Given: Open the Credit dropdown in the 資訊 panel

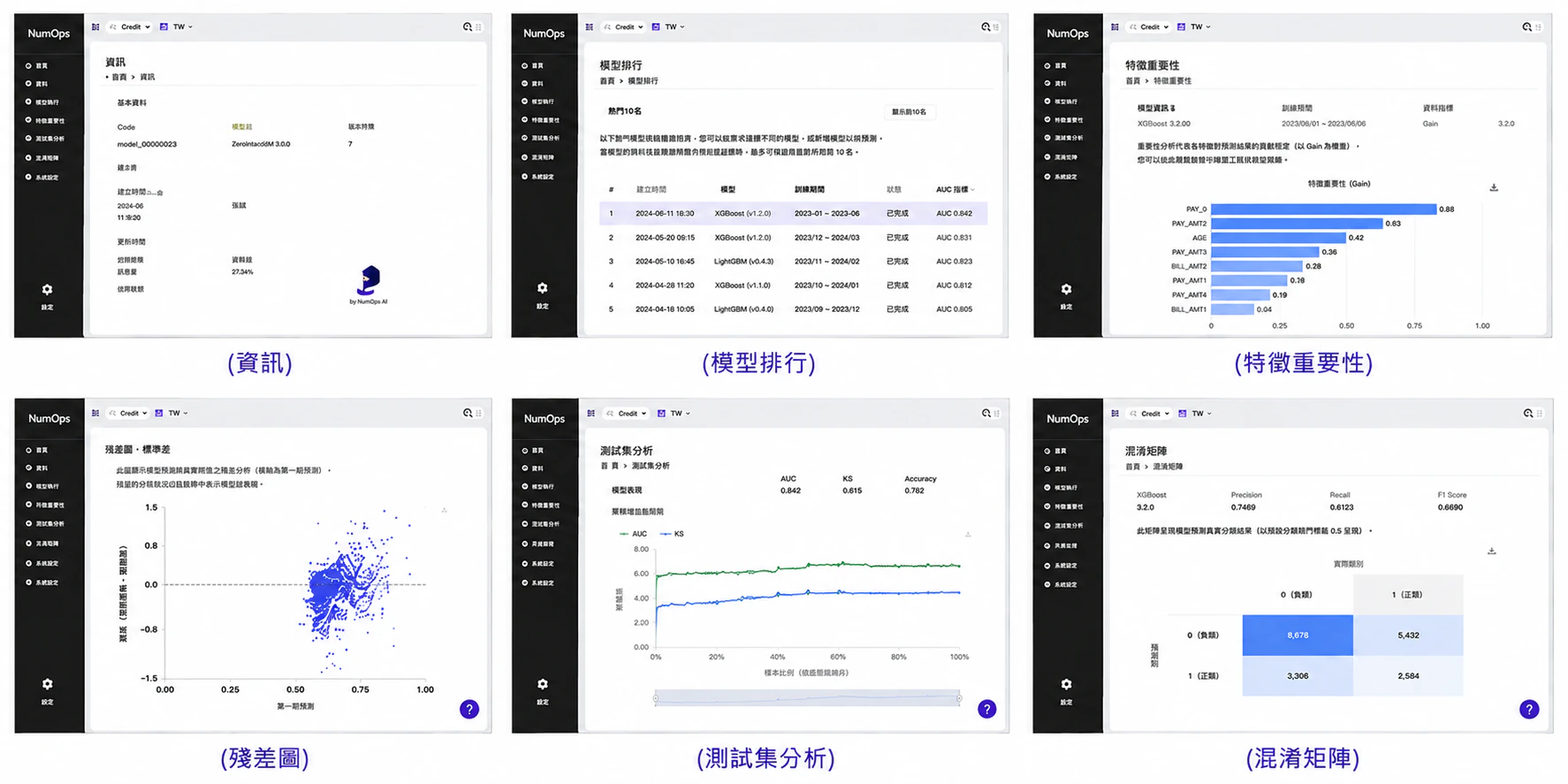Looking at the screenshot, I should (130, 27).
